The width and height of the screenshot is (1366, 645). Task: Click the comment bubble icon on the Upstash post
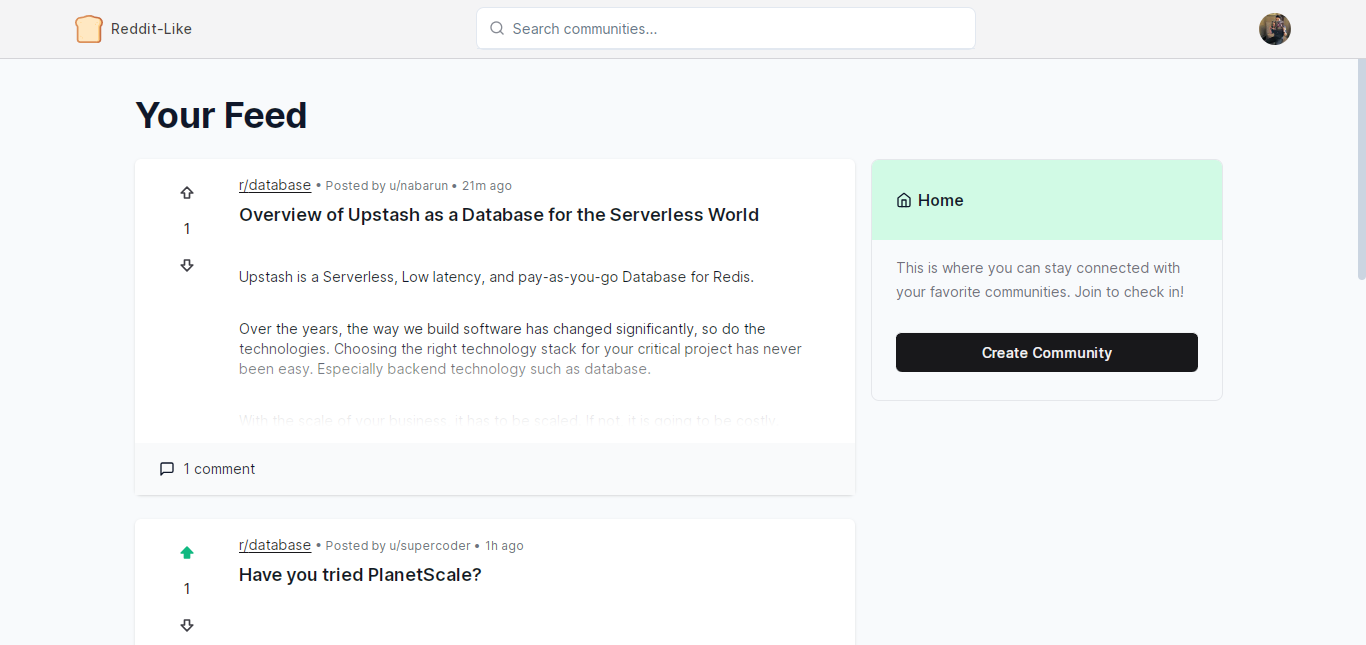tap(167, 469)
